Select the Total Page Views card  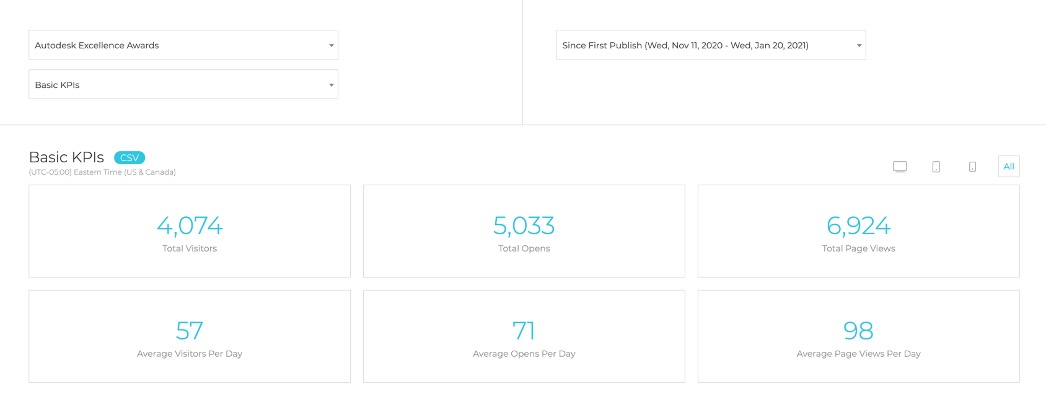858,231
